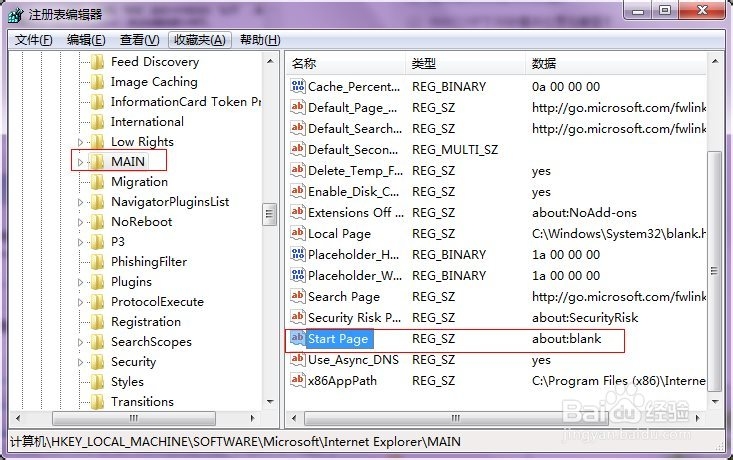Open the 帮助(H) menu
The image size is (733, 460).
(260, 40)
